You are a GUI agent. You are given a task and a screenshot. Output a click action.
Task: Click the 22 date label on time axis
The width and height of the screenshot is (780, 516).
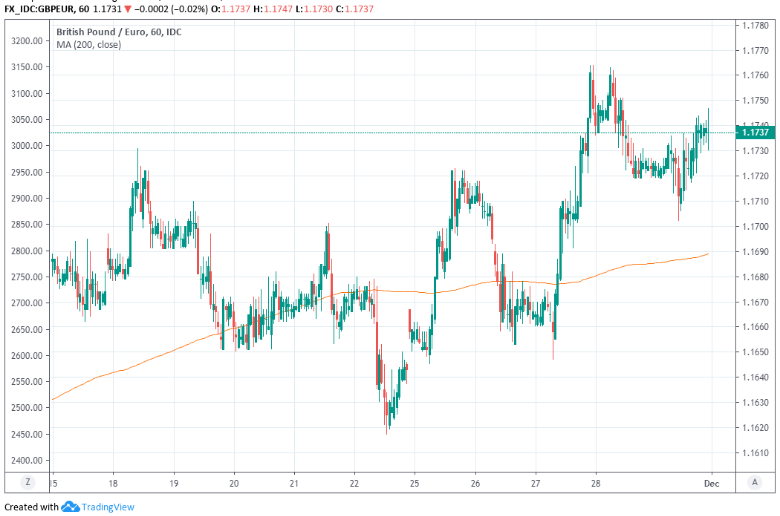tap(355, 481)
